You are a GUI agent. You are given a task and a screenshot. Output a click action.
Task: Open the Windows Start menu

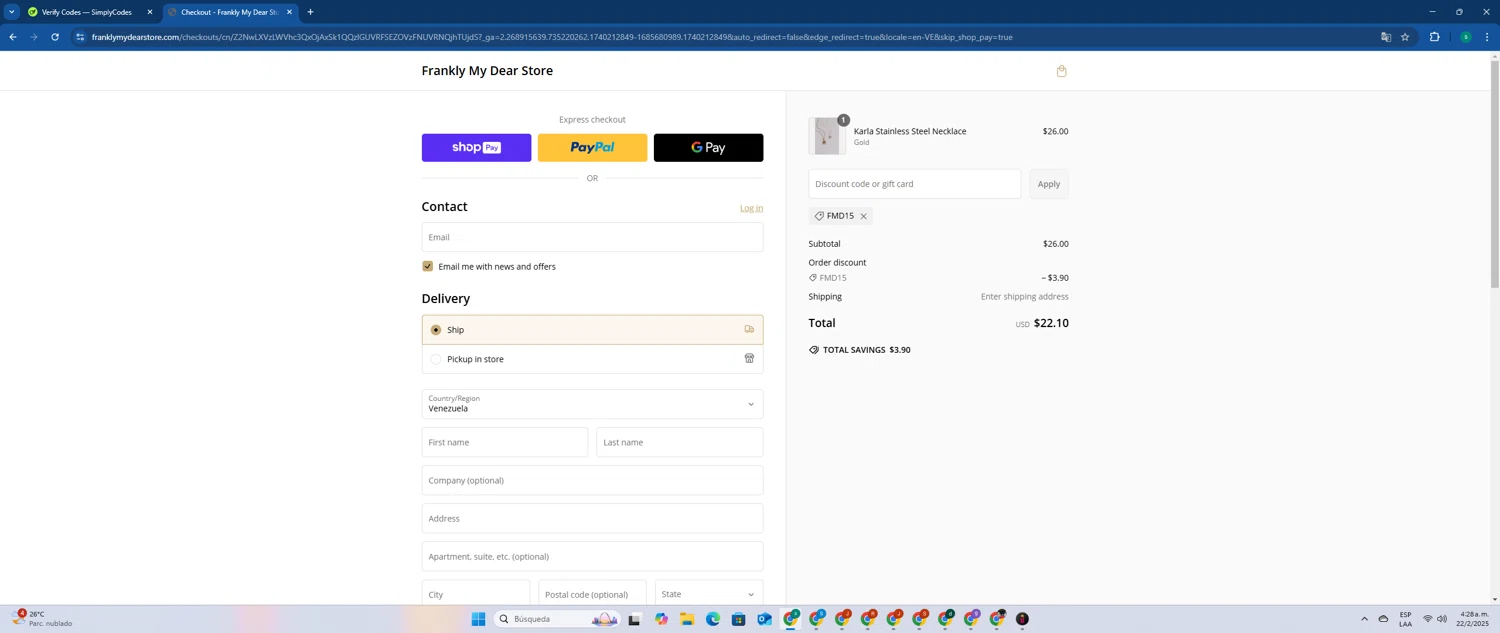tap(478, 619)
